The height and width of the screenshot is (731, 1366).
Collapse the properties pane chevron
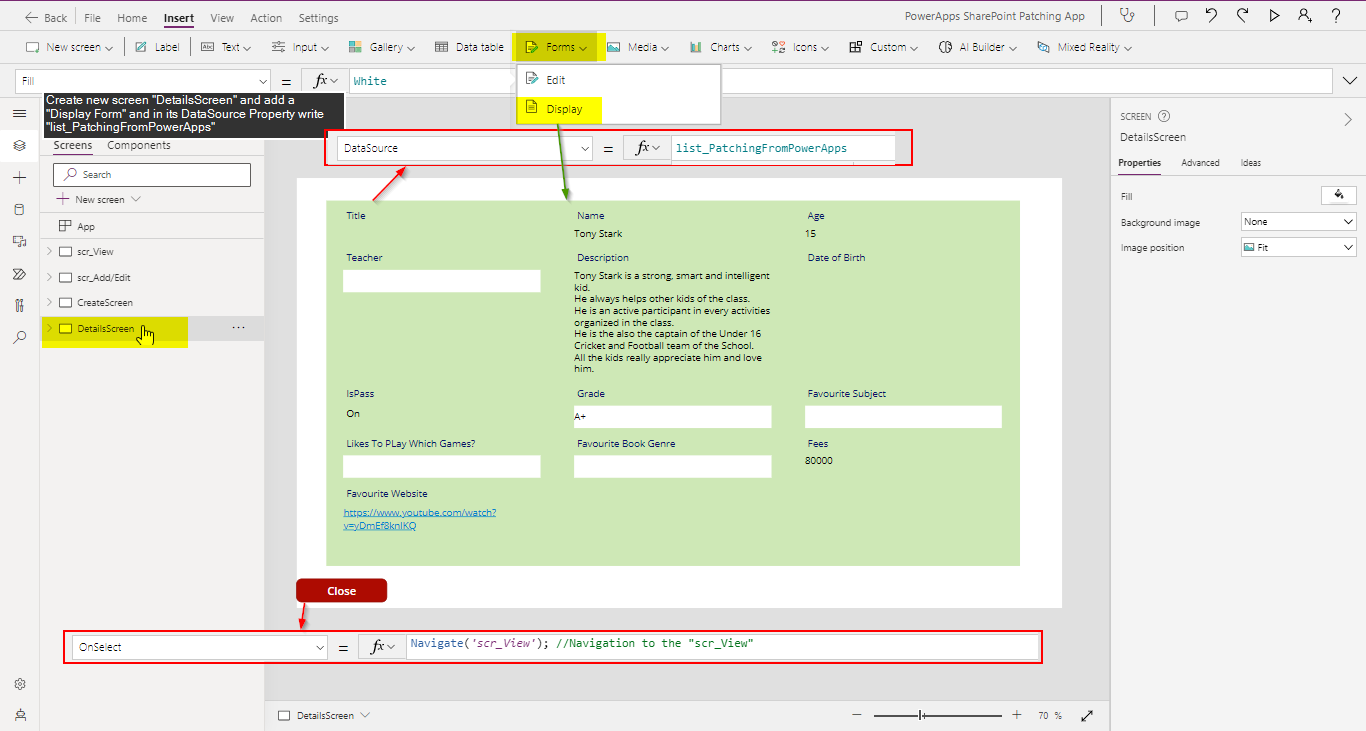[1347, 119]
